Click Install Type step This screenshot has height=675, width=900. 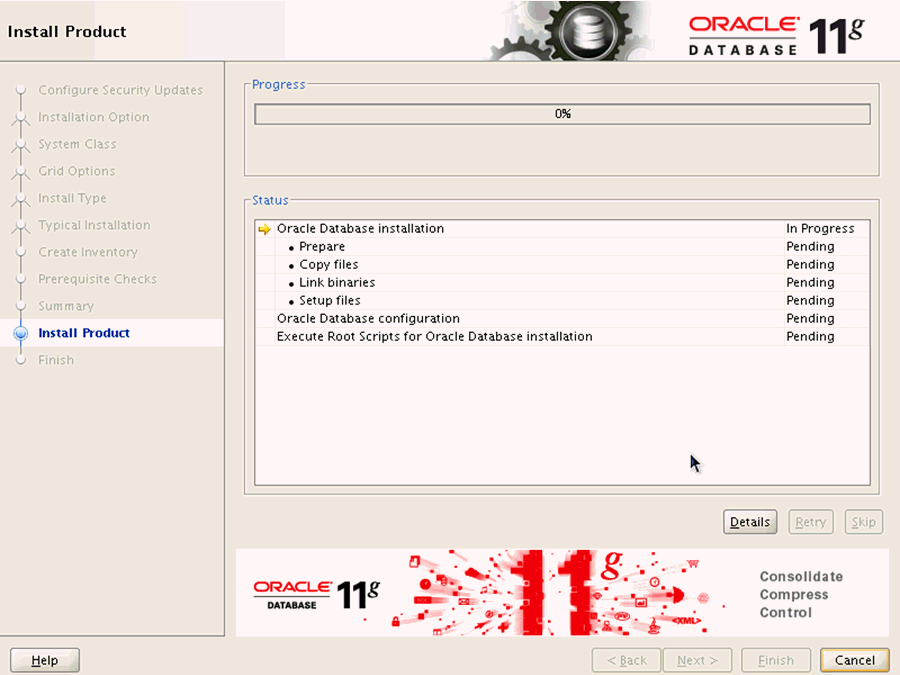pyautogui.click(x=72, y=198)
